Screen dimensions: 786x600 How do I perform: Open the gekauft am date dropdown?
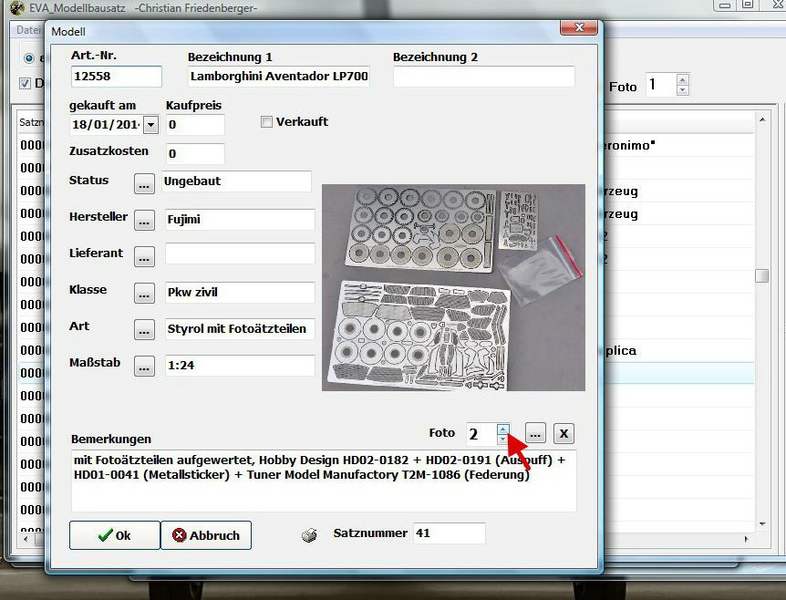151,124
